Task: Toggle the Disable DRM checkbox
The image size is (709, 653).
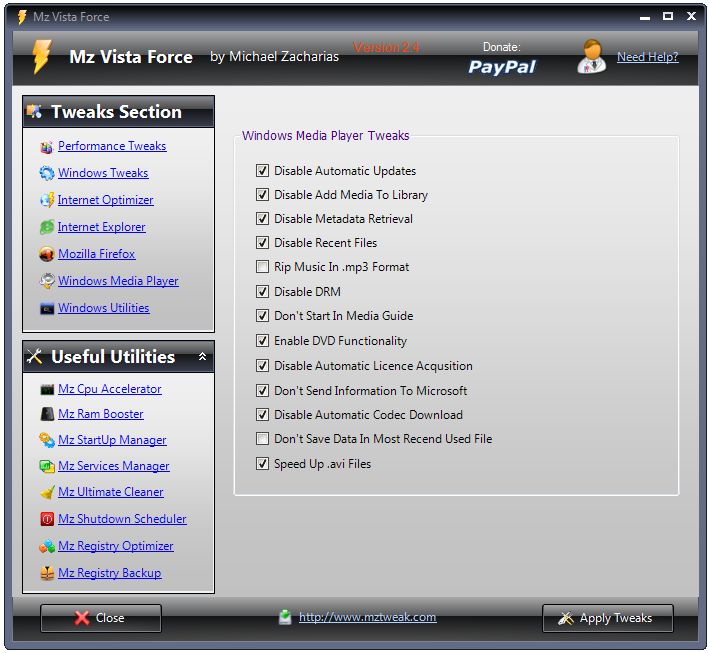Action: pyautogui.click(x=262, y=291)
